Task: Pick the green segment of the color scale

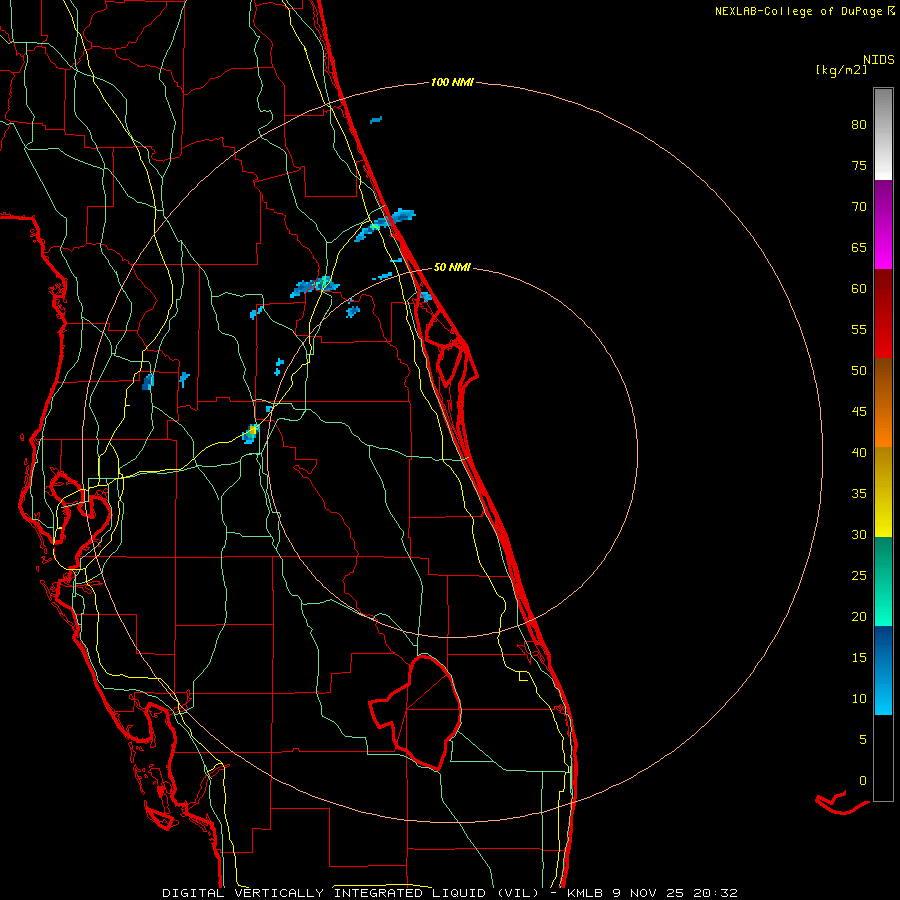Action: tap(883, 581)
